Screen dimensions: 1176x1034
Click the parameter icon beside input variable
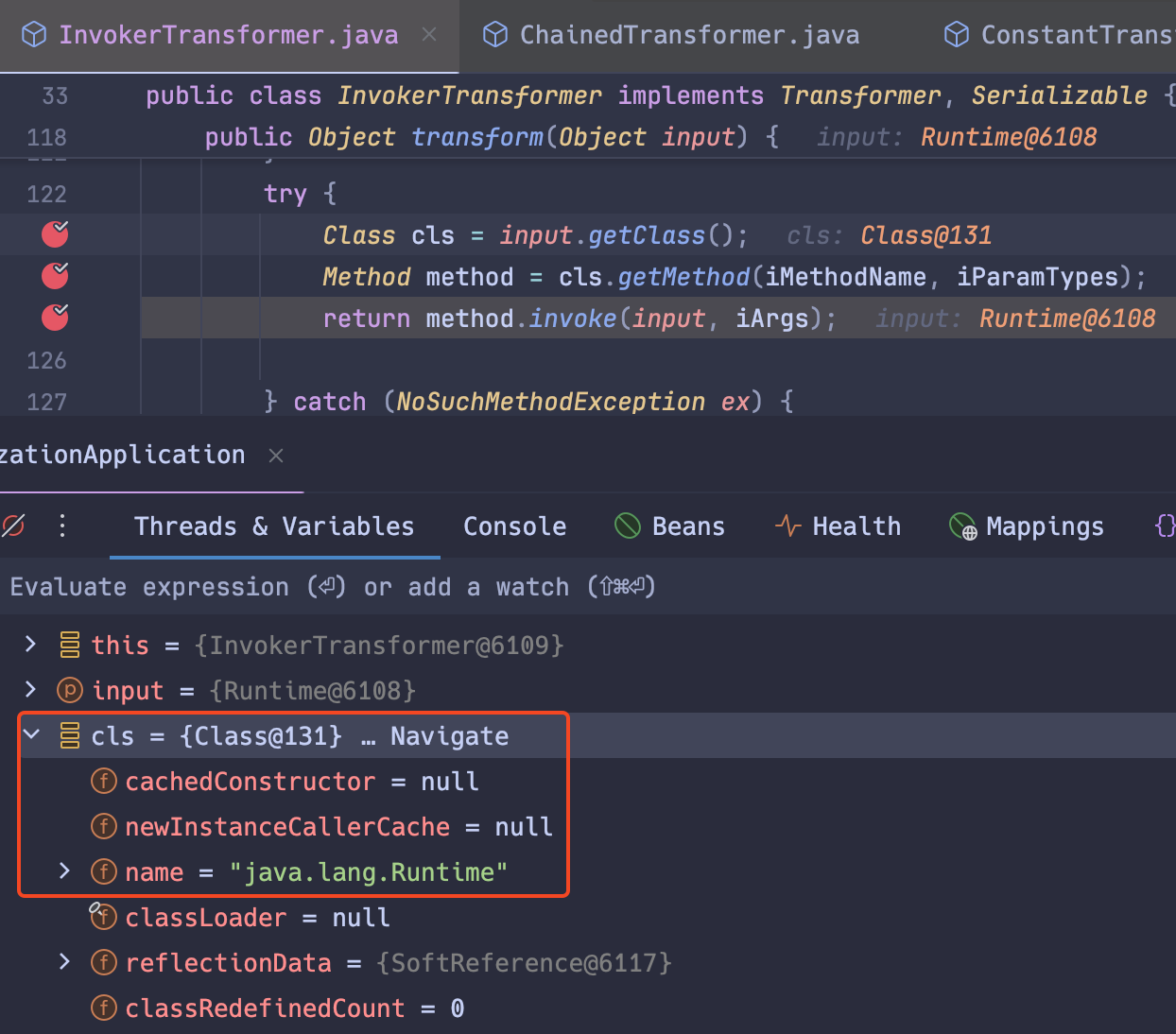pyautogui.click(x=69, y=690)
